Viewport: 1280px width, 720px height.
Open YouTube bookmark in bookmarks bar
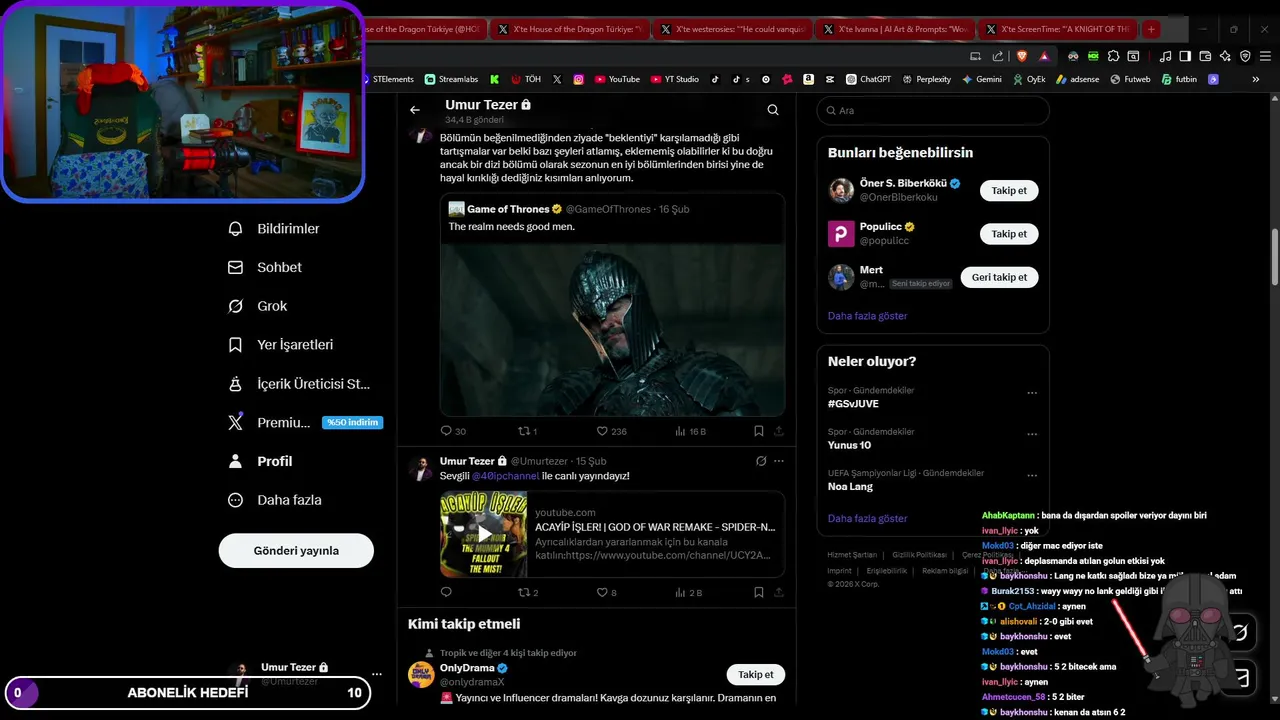click(617, 79)
